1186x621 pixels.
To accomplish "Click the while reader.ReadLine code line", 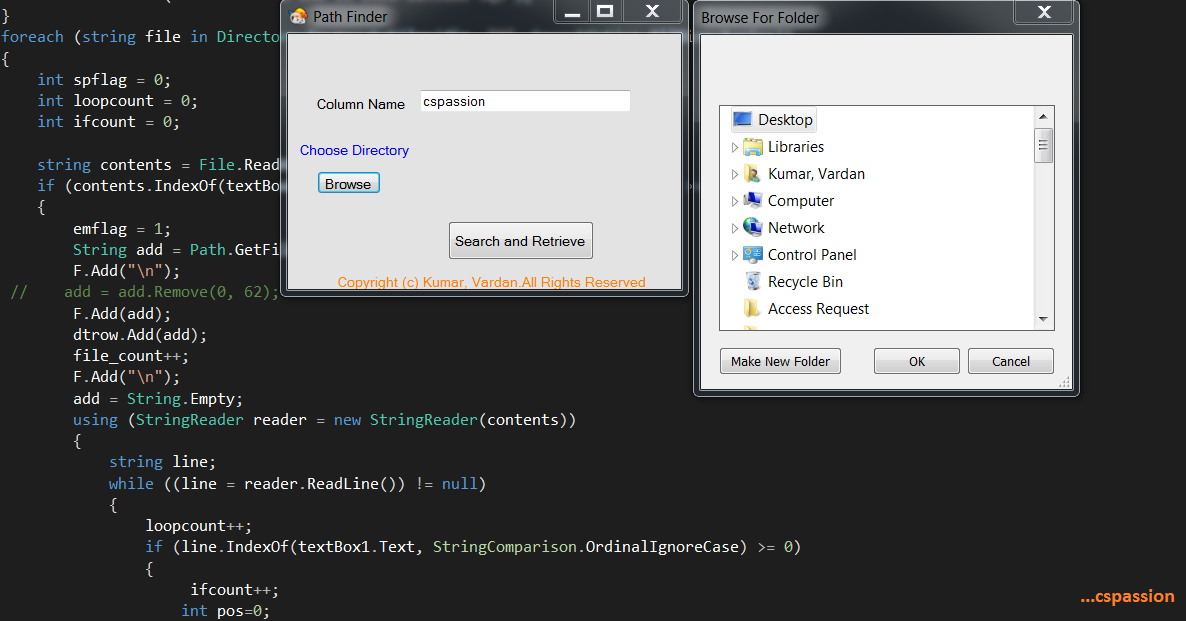I will click(297, 483).
